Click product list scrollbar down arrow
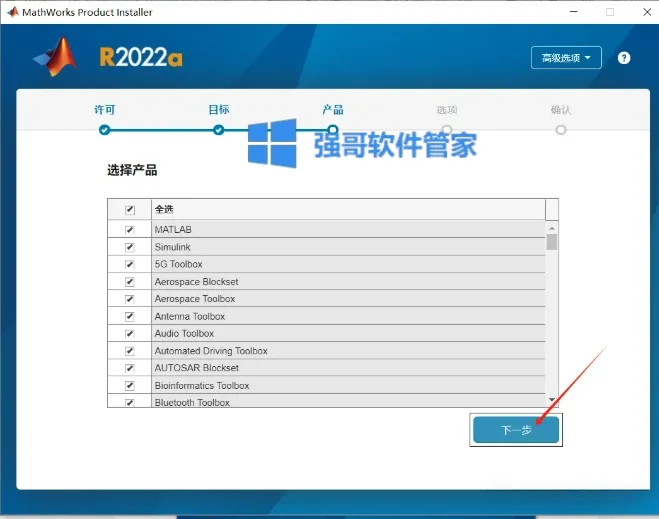 (552, 399)
